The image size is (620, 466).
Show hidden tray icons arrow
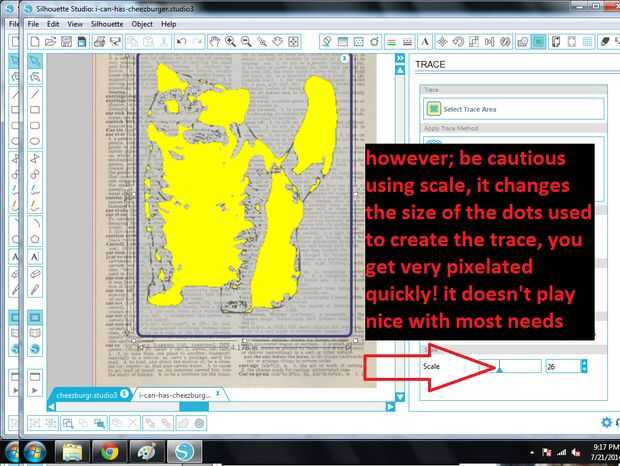point(532,452)
